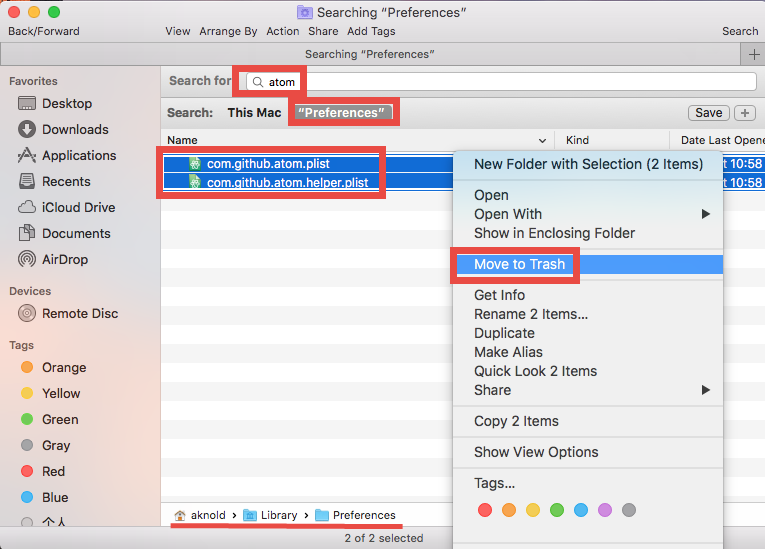Open the Action toolbar item

pos(282,31)
